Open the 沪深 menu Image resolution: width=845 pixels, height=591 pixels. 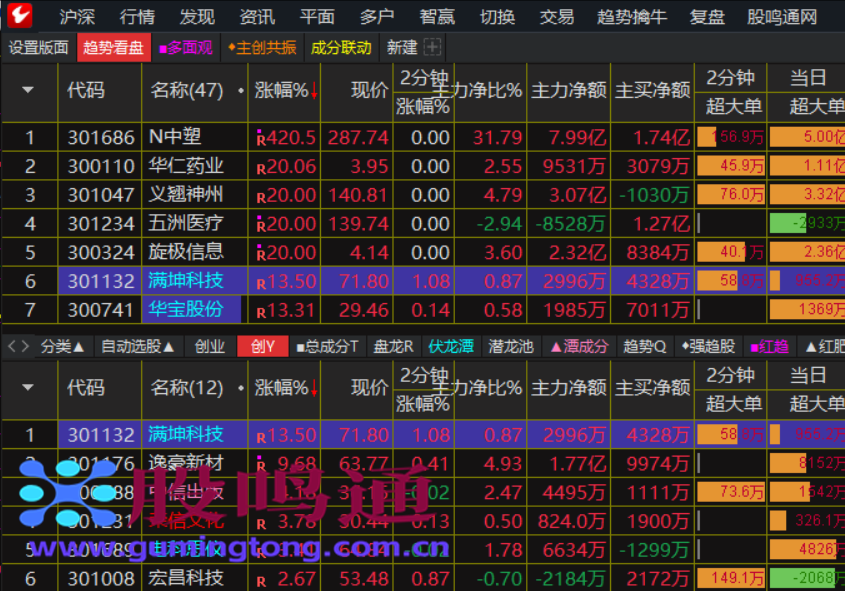pyautogui.click(x=77, y=17)
